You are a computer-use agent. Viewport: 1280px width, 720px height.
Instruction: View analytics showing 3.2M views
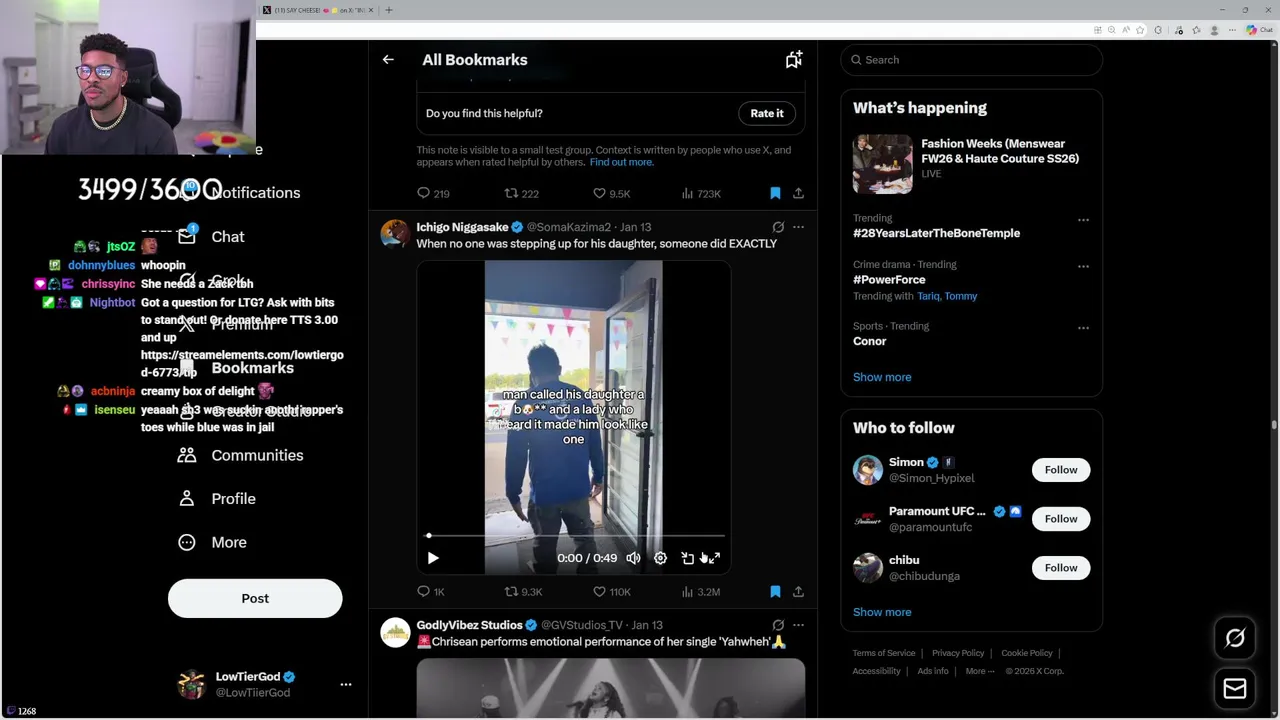(x=701, y=592)
